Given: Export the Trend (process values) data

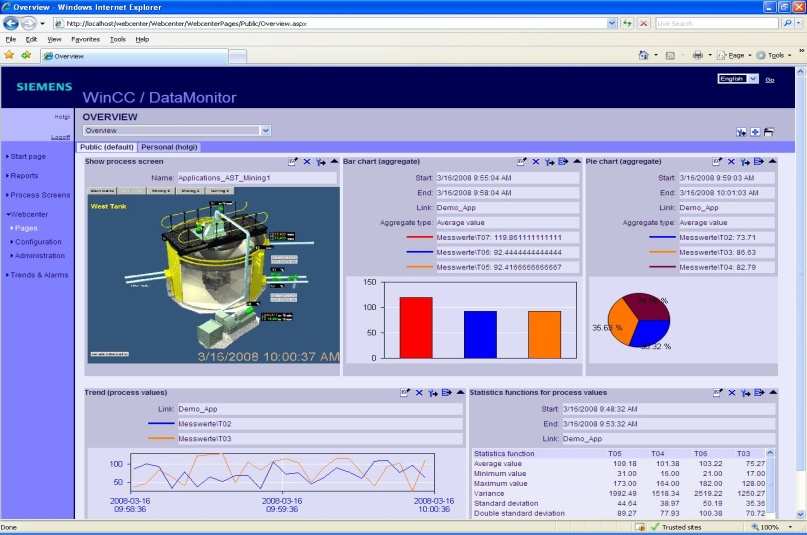Looking at the screenshot, I should 447,393.
